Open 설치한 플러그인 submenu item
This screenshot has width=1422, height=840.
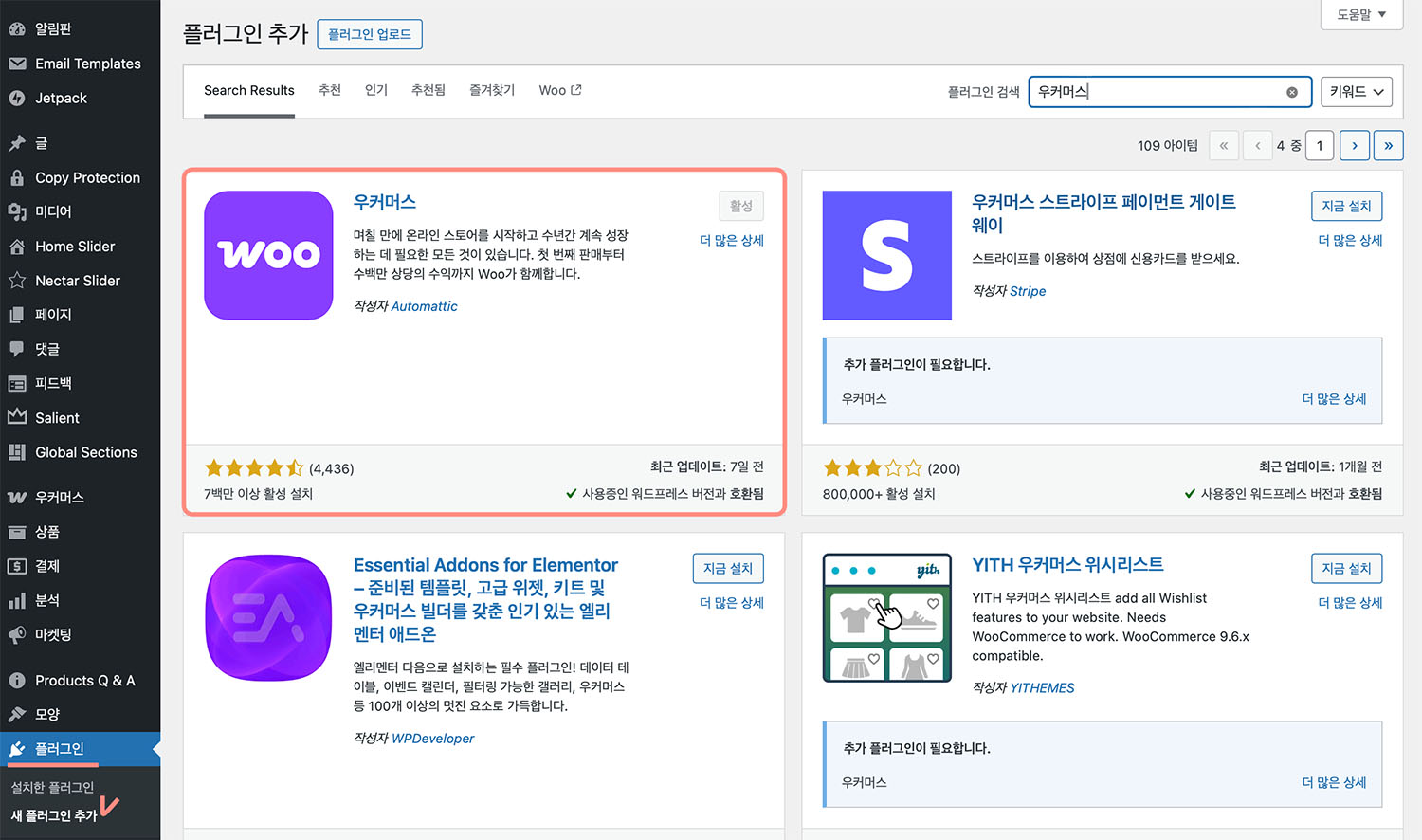tap(52, 788)
